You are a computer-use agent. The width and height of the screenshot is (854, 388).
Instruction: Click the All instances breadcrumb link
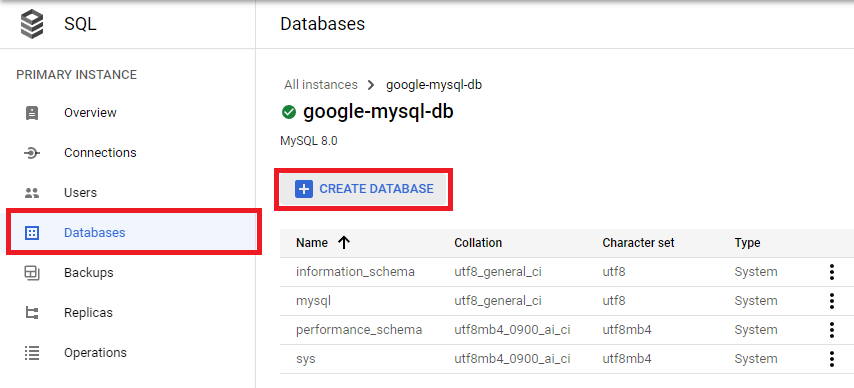(x=321, y=85)
